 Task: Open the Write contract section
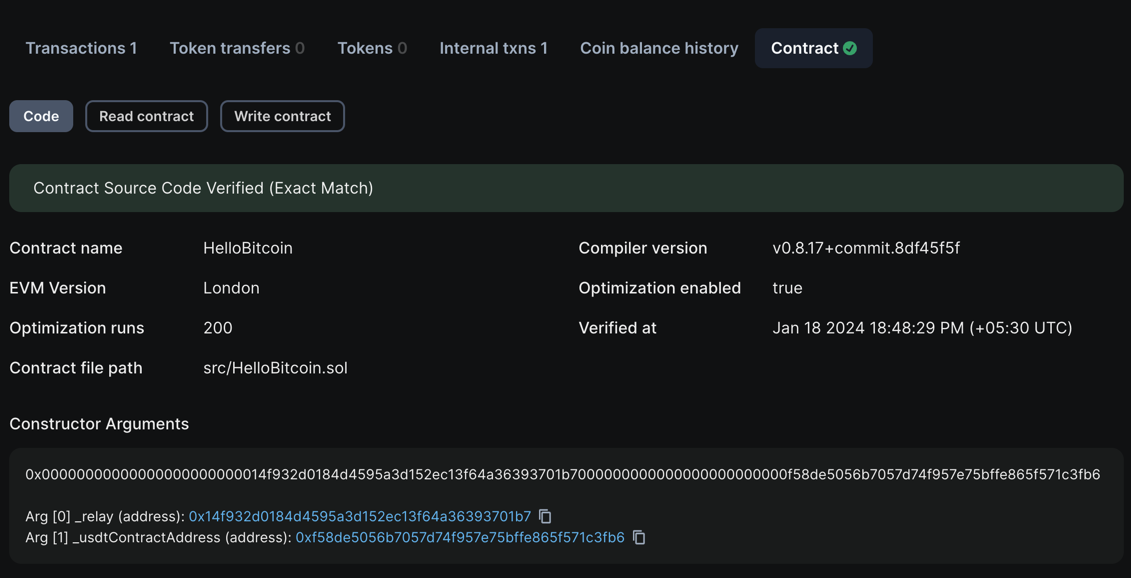click(x=282, y=115)
